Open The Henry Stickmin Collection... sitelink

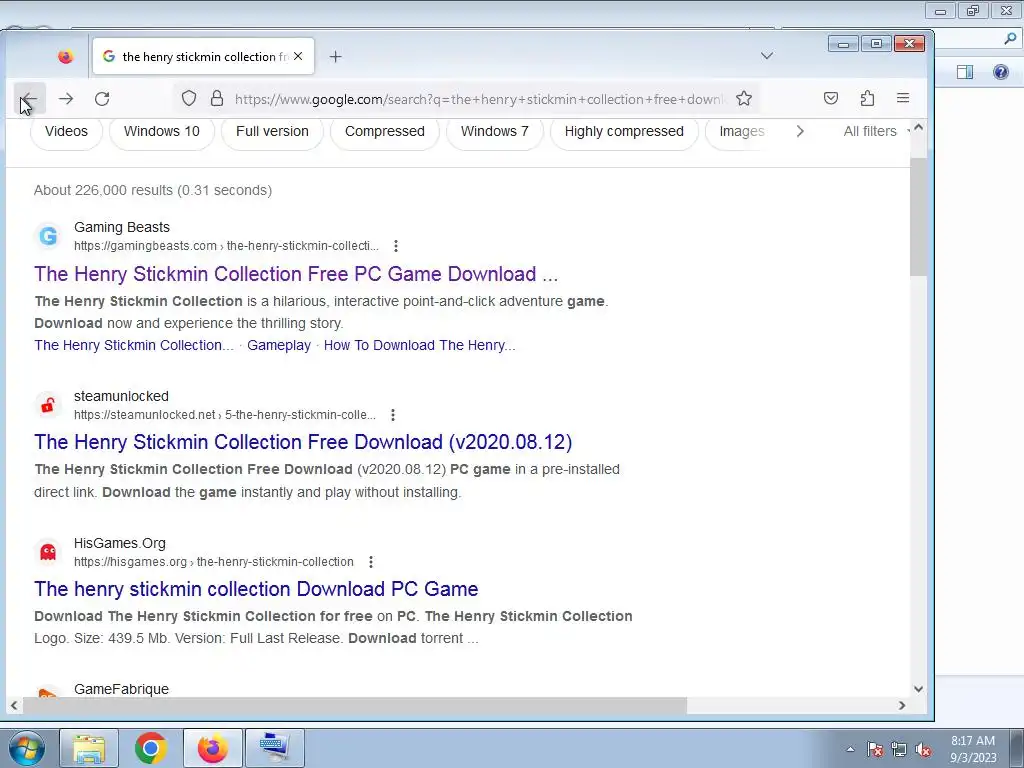click(x=134, y=345)
